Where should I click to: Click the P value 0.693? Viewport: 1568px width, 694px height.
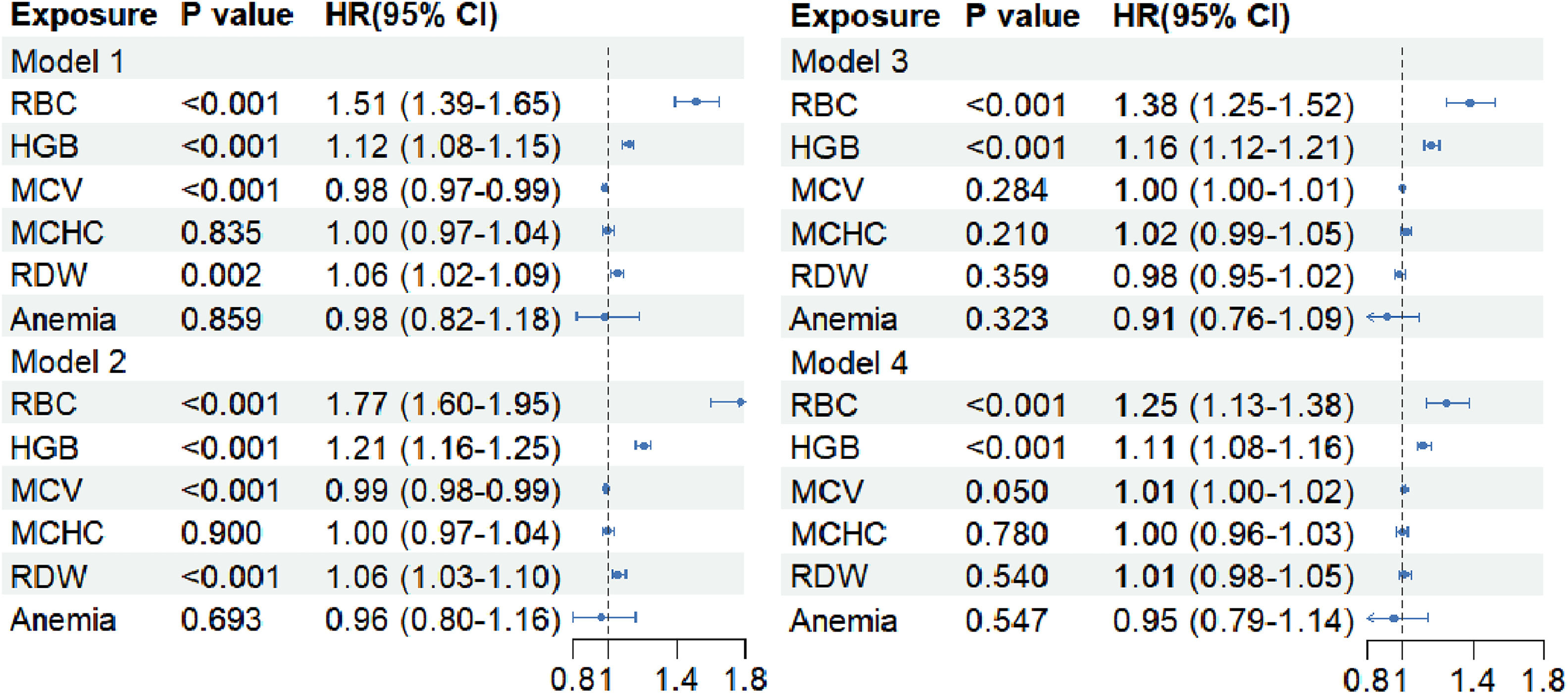(x=221, y=620)
